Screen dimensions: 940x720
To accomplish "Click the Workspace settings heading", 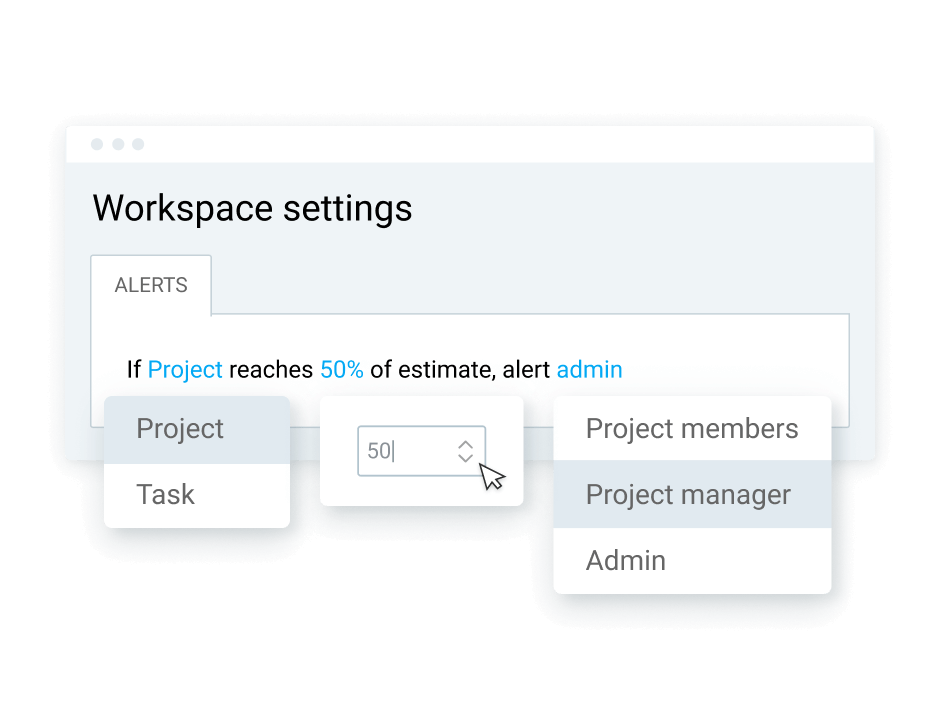I will coord(252,208).
